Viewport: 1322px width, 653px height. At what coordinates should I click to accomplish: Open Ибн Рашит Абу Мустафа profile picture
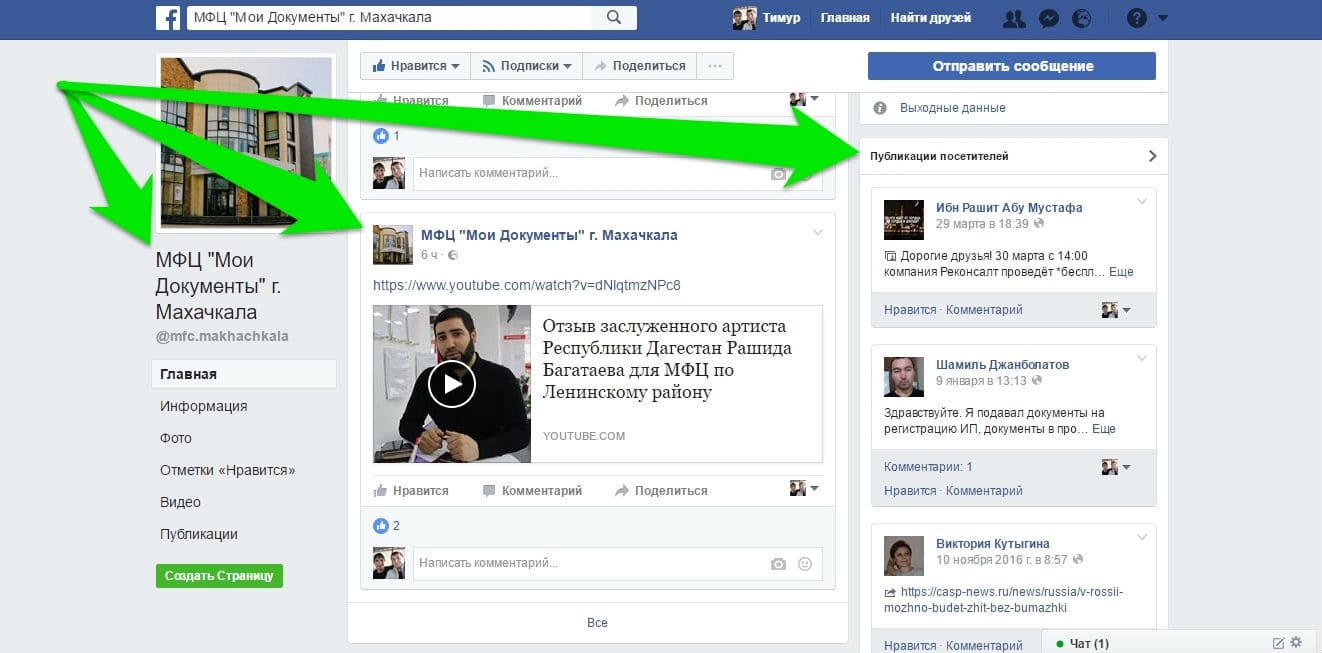[904, 219]
